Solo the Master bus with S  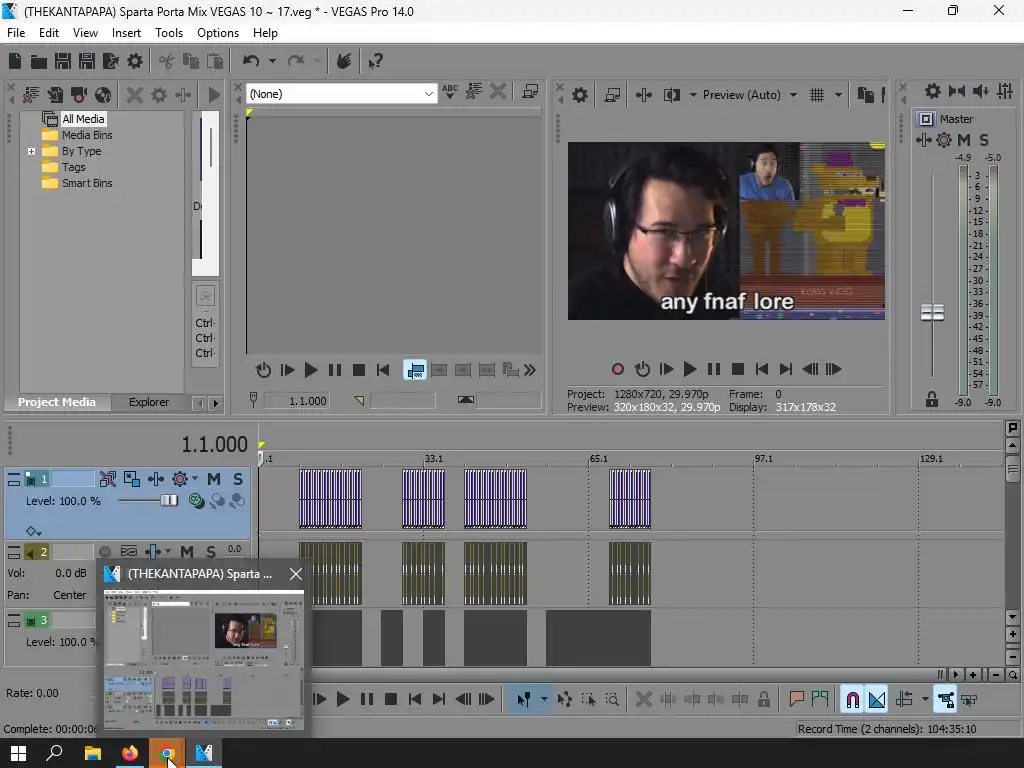(x=984, y=140)
